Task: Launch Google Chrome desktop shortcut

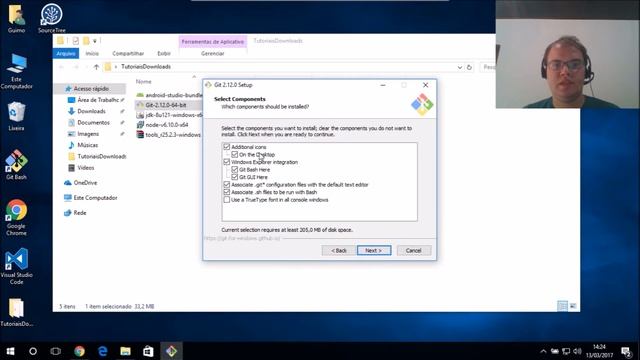Action: [x=16, y=218]
